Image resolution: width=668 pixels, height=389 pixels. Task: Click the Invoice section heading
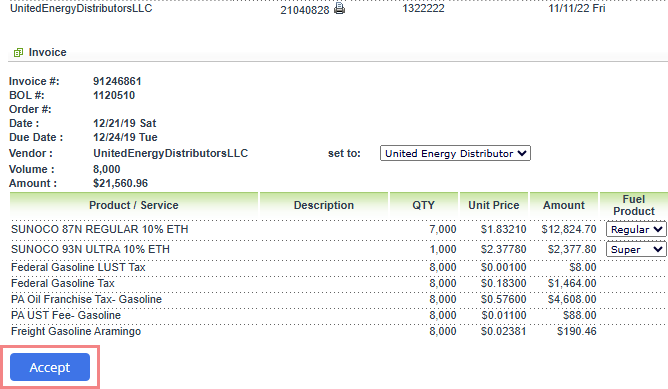47,52
